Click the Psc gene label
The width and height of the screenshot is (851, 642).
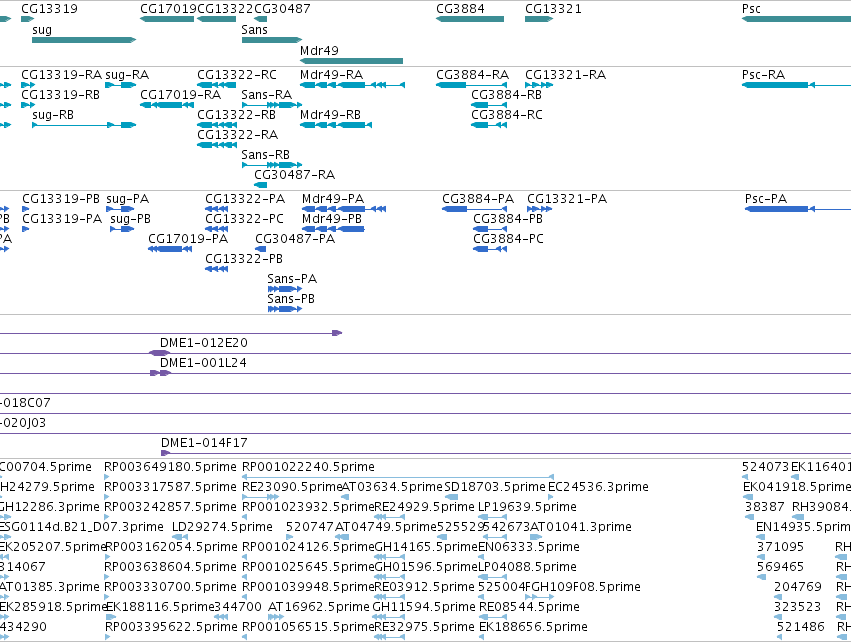pos(751,9)
